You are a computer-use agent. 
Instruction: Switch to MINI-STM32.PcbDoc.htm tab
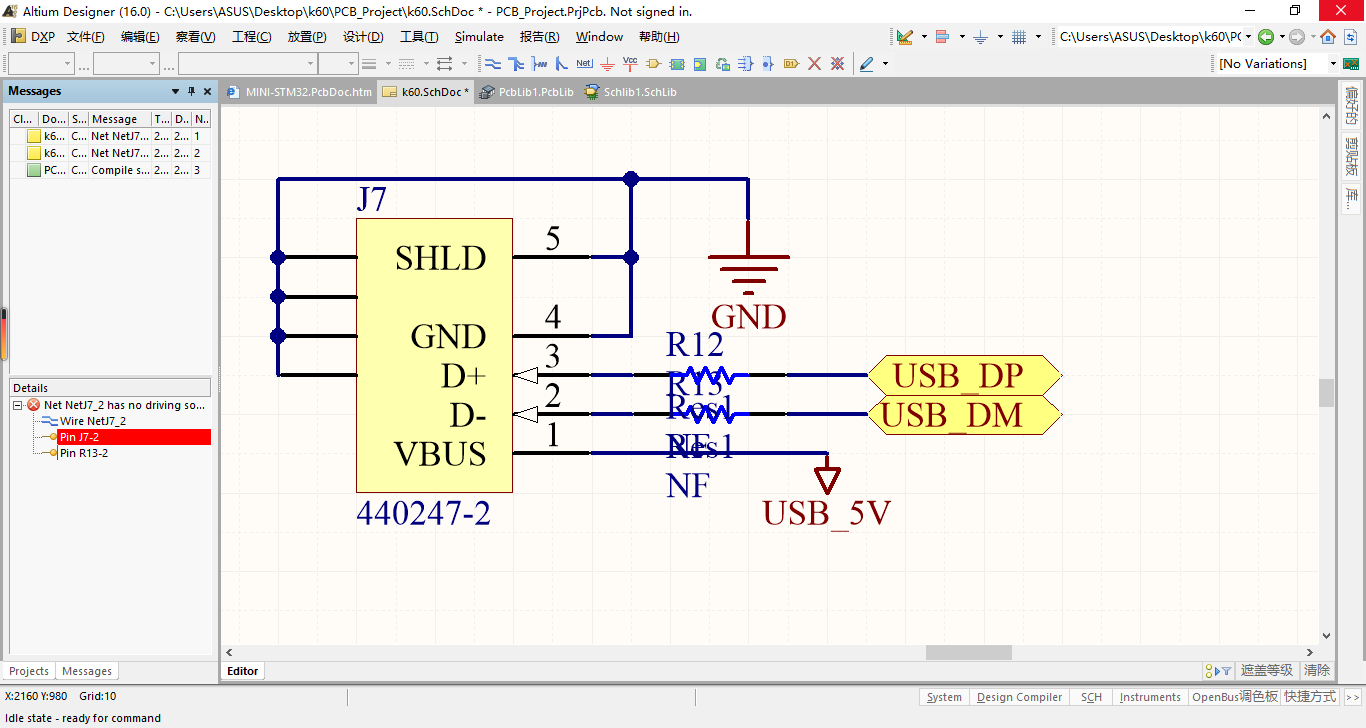[300, 92]
